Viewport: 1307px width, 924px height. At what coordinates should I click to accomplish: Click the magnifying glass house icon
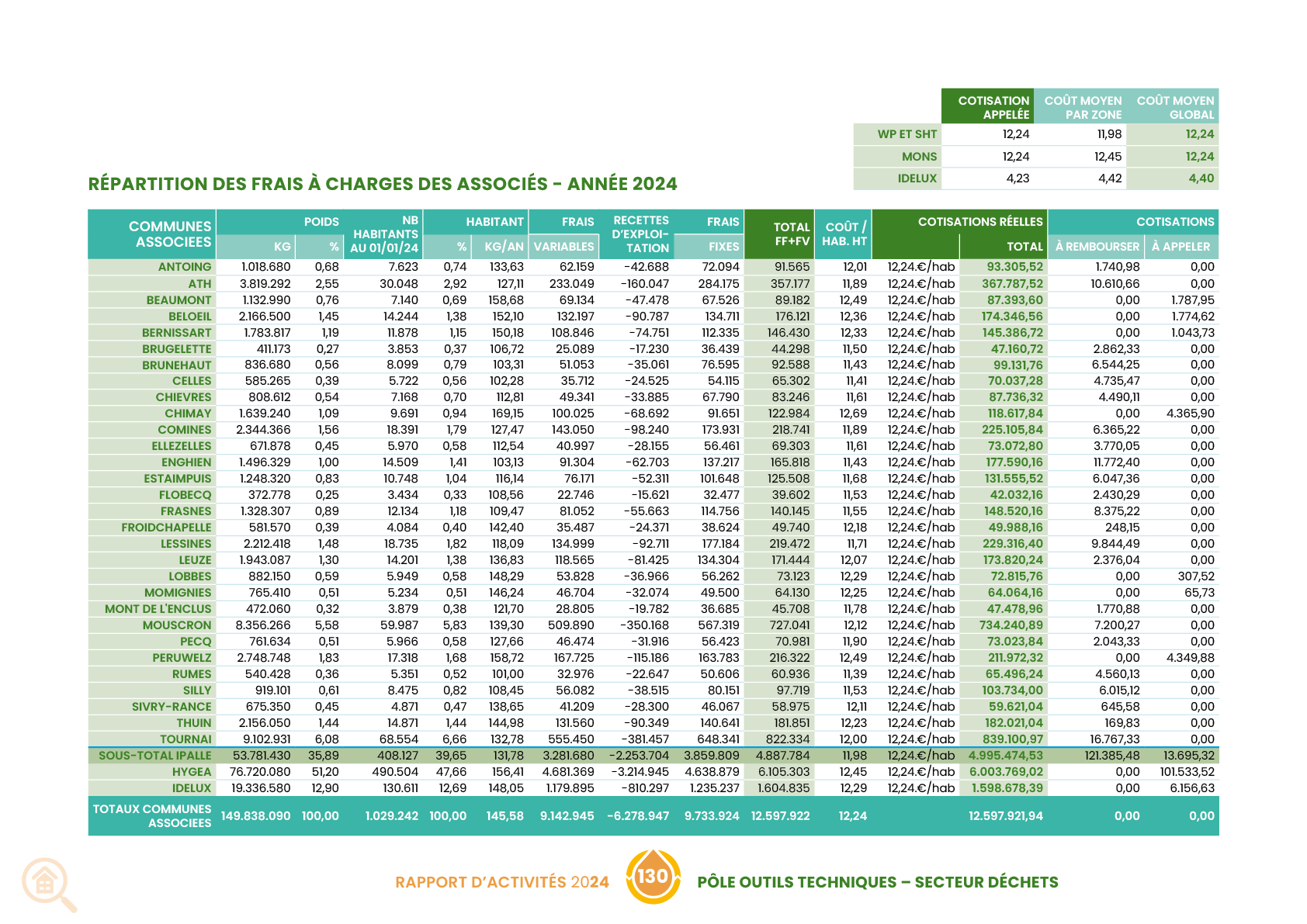(48, 884)
